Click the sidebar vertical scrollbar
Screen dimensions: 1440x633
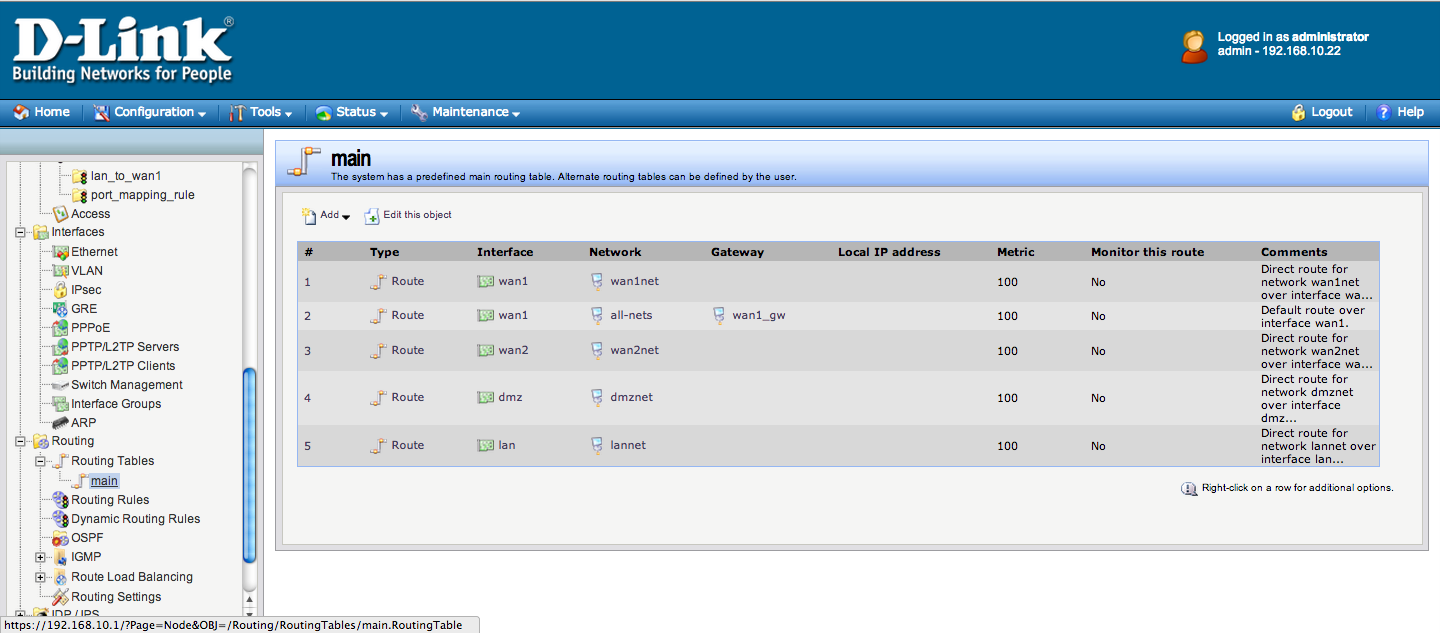pyautogui.click(x=250, y=467)
